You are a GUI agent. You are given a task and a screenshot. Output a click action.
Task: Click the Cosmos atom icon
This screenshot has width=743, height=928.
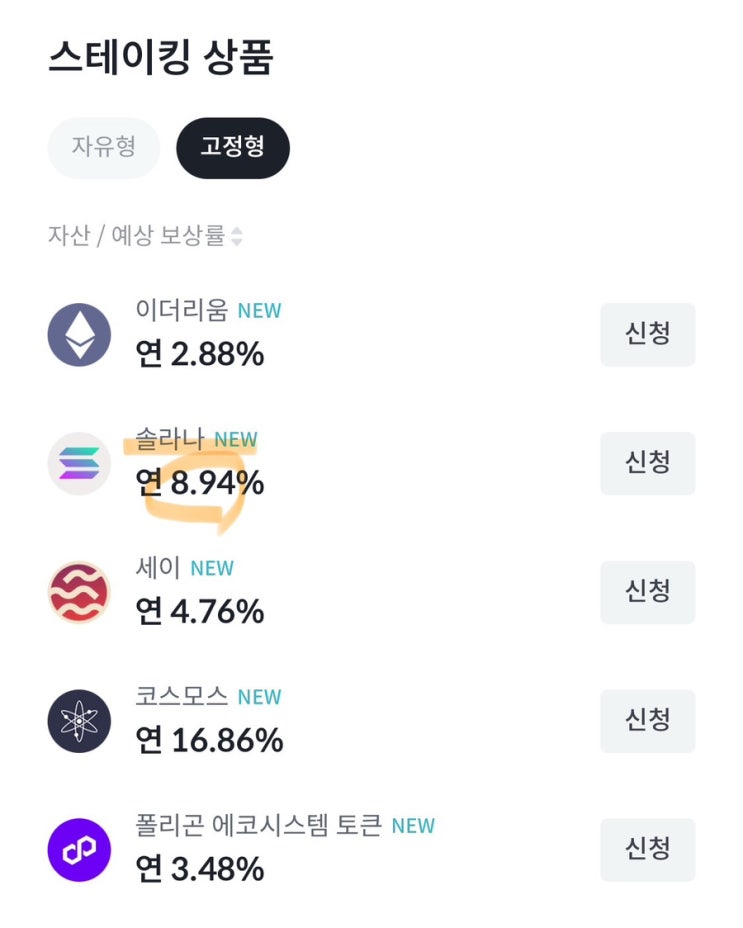click(x=79, y=721)
